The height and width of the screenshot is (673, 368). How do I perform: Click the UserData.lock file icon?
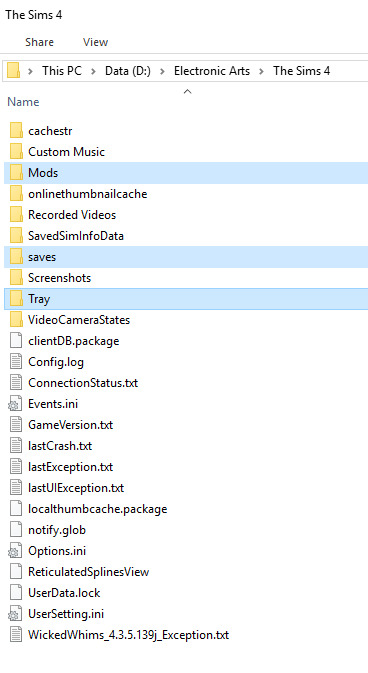[x=16, y=593]
